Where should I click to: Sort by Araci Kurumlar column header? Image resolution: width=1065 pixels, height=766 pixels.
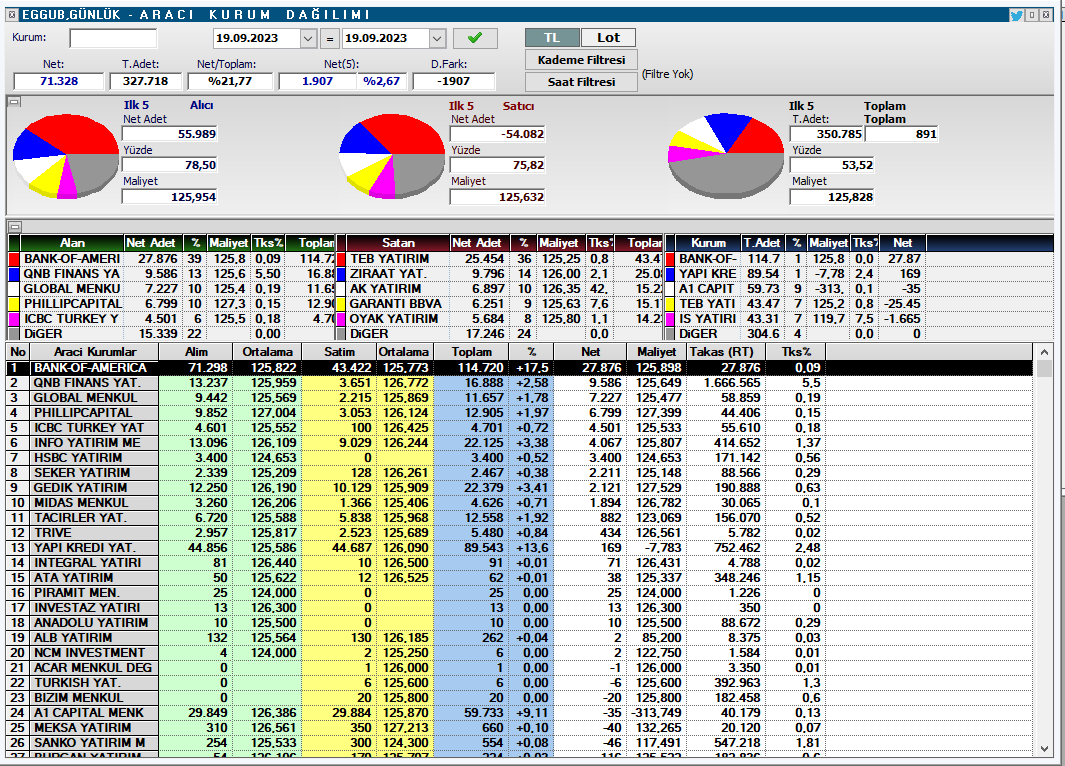pyautogui.click(x=95, y=352)
